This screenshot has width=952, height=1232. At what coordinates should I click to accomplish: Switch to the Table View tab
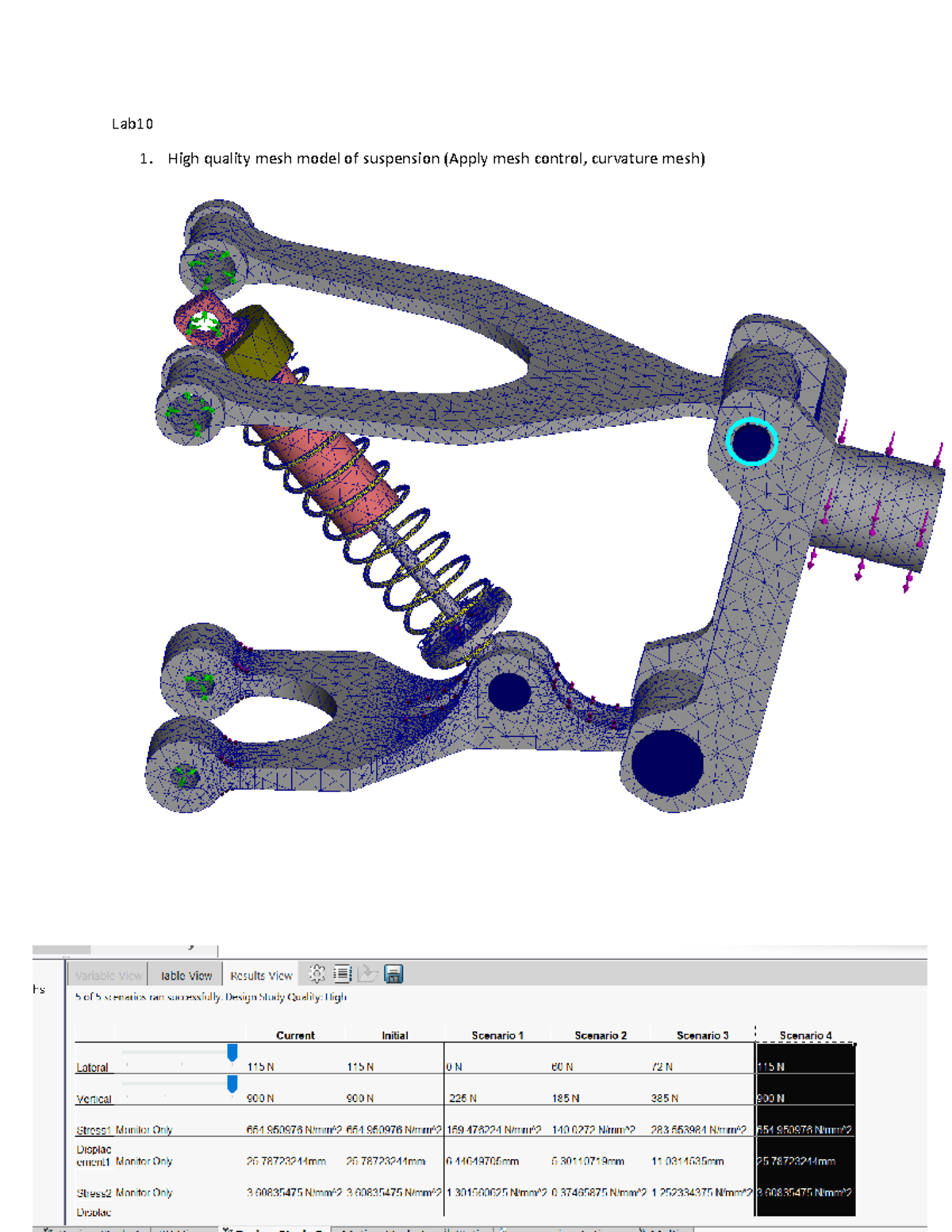(186, 975)
